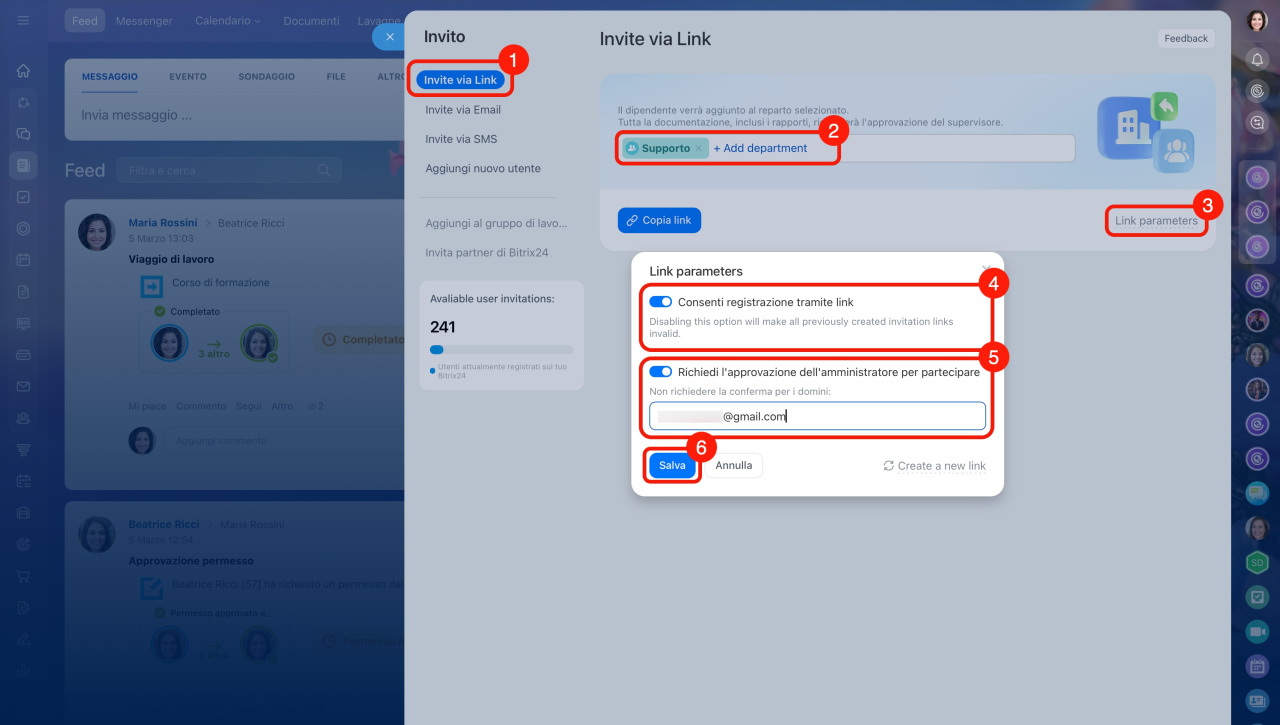Viewport: 1280px width, 725px height.
Task: Click the user invitations progress bar
Action: coord(501,350)
